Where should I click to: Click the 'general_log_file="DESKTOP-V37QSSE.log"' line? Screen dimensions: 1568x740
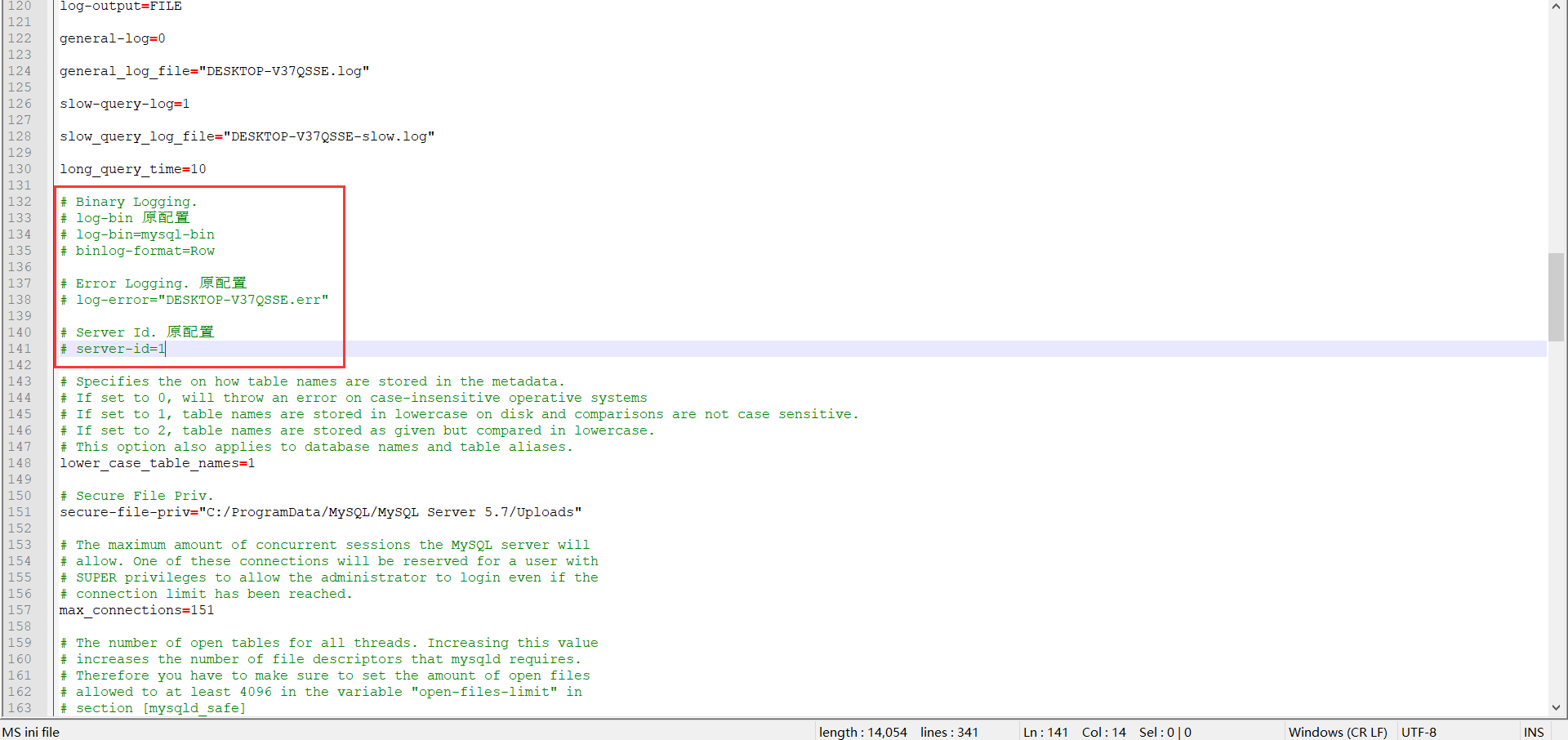coord(215,71)
